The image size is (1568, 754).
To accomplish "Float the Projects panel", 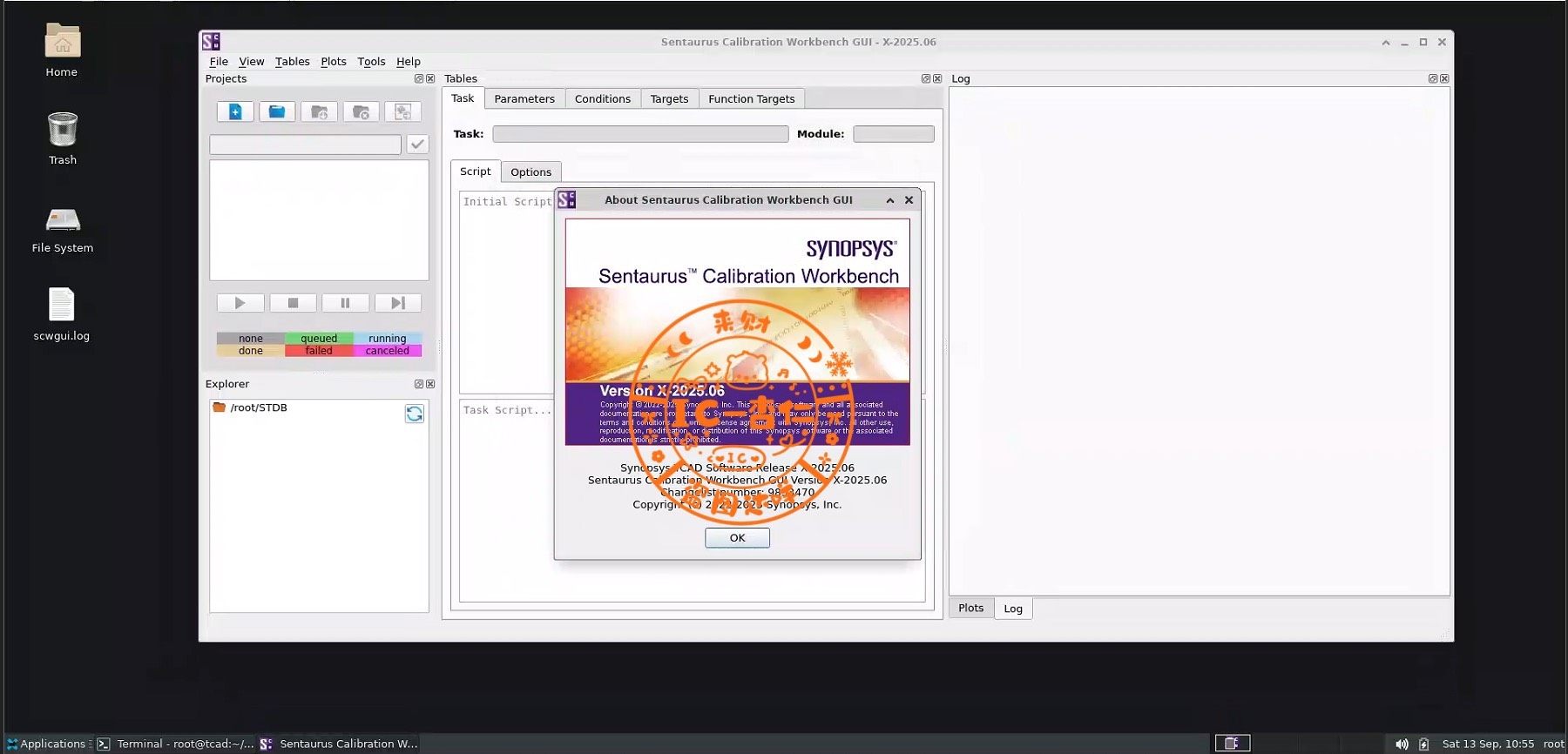I will (x=419, y=78).
